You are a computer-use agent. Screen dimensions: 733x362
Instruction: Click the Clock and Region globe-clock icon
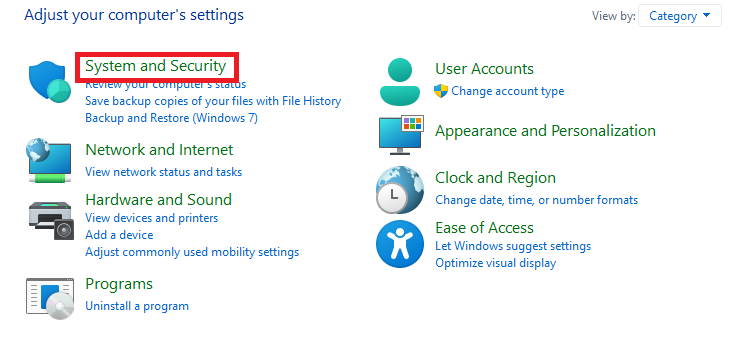(x=400, y=190)
